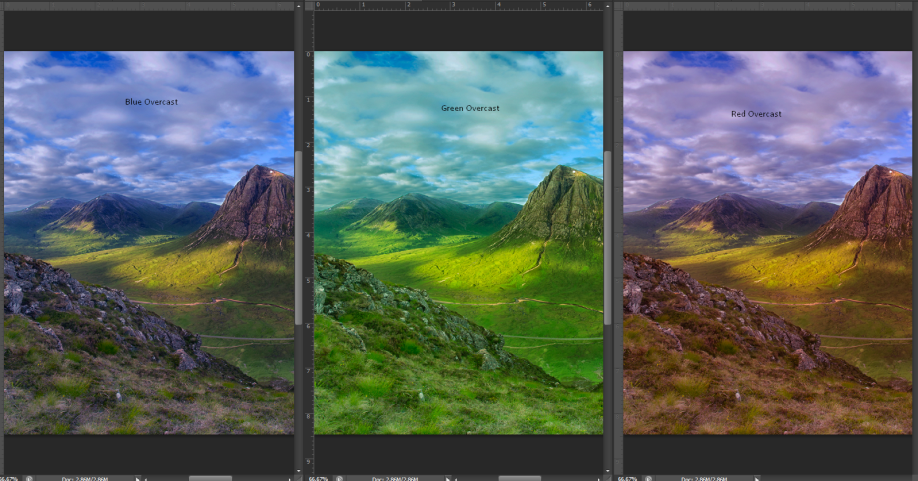918x481 pixels.
Task: Click the ruler origin corner of Green Overcast
Action: pos(309,5)
